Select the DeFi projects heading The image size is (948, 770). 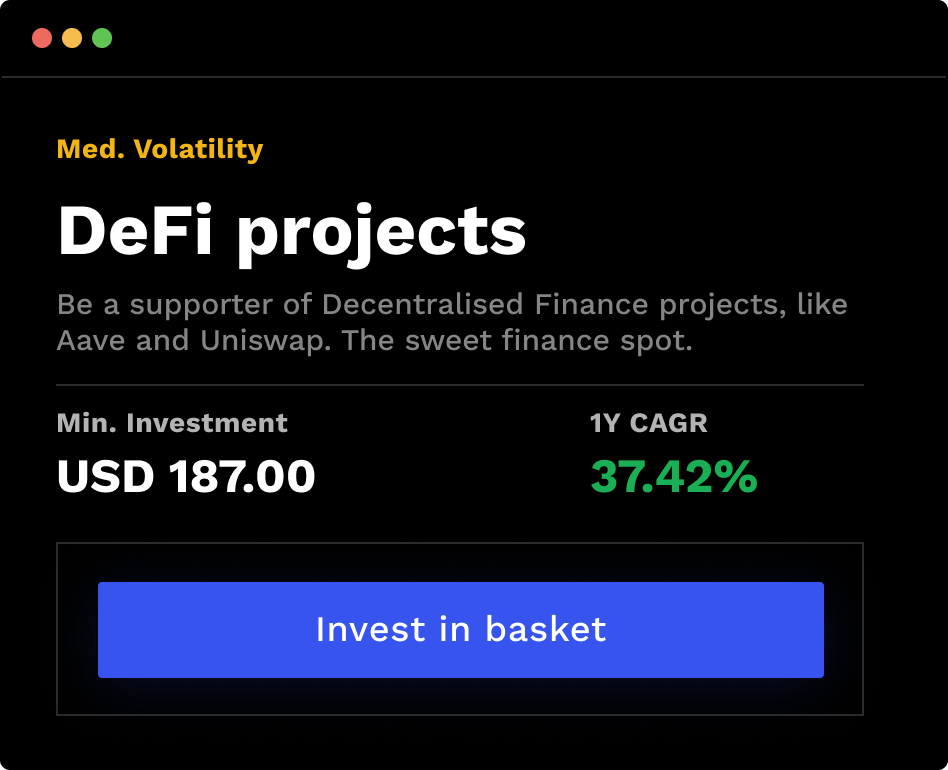pos(291,231)
